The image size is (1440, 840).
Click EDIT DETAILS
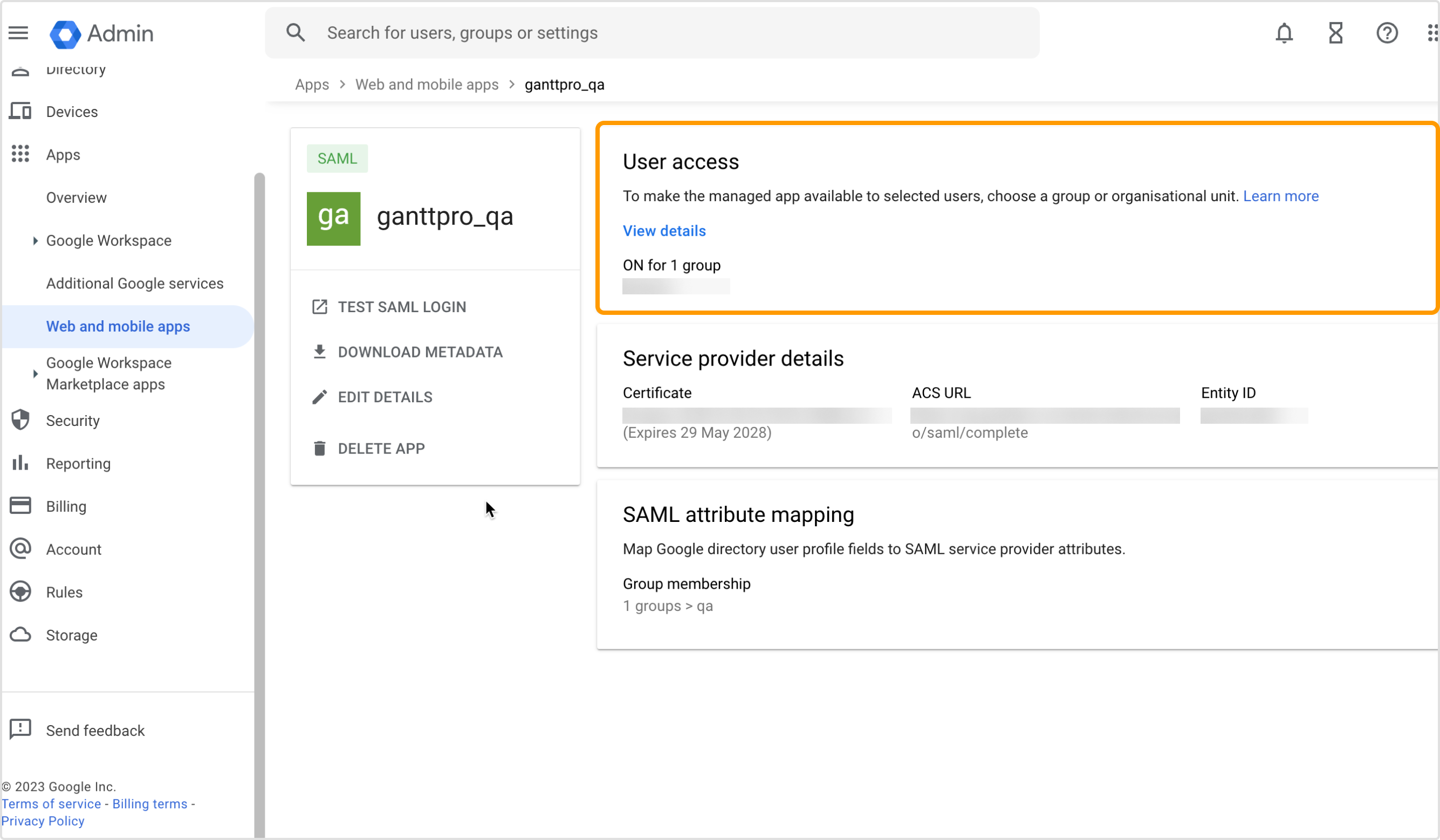[x=385, y=397]
